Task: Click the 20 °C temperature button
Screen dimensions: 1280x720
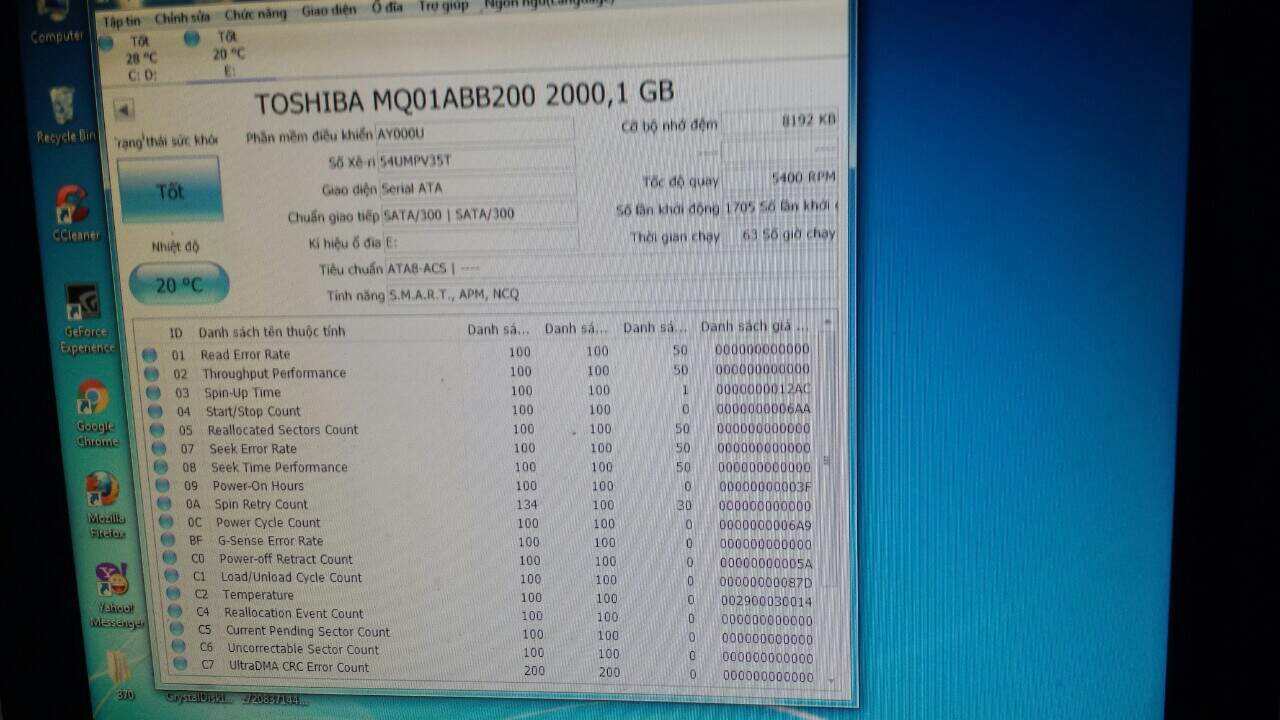Action: [179, 285]
